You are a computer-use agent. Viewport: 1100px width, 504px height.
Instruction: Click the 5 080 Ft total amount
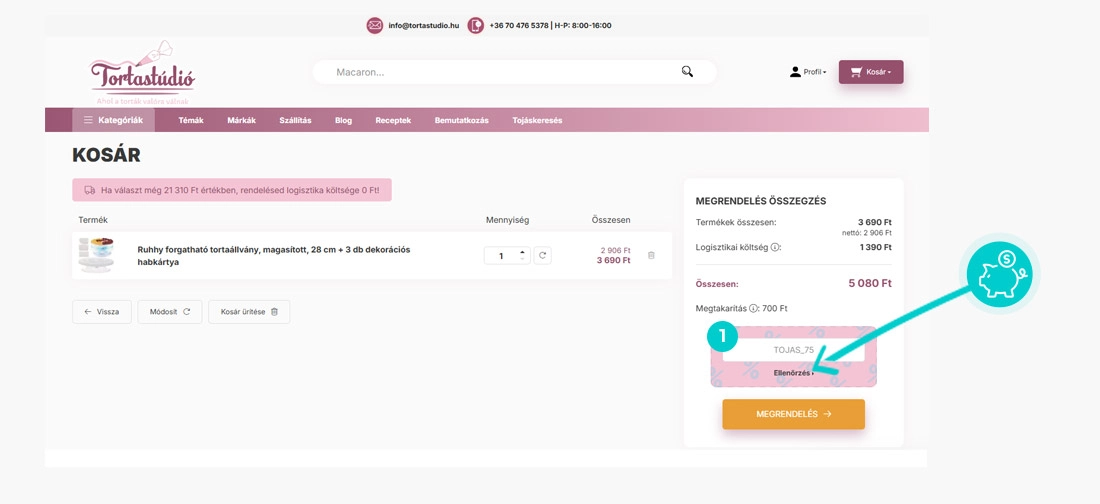pyautogui.click(x=870, y=284)
